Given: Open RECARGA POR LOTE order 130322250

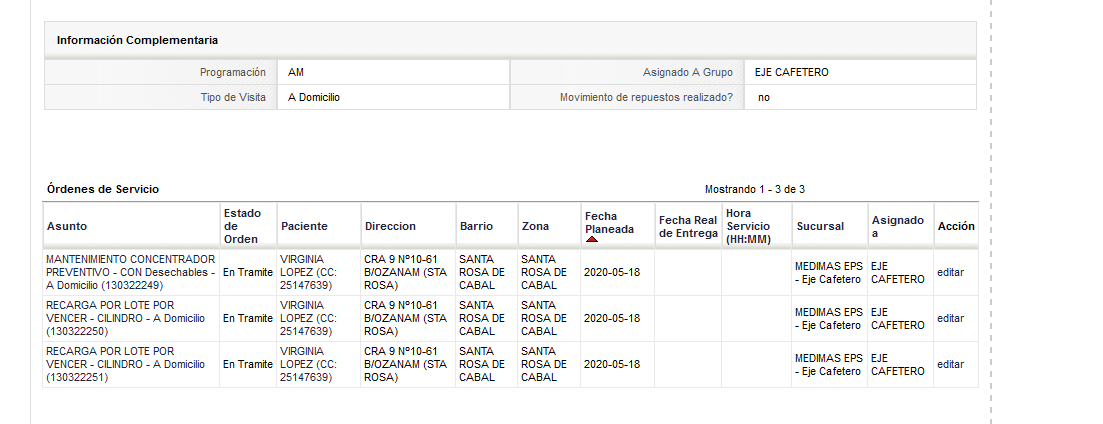Looking at the screenshot, I should [125, 319].
